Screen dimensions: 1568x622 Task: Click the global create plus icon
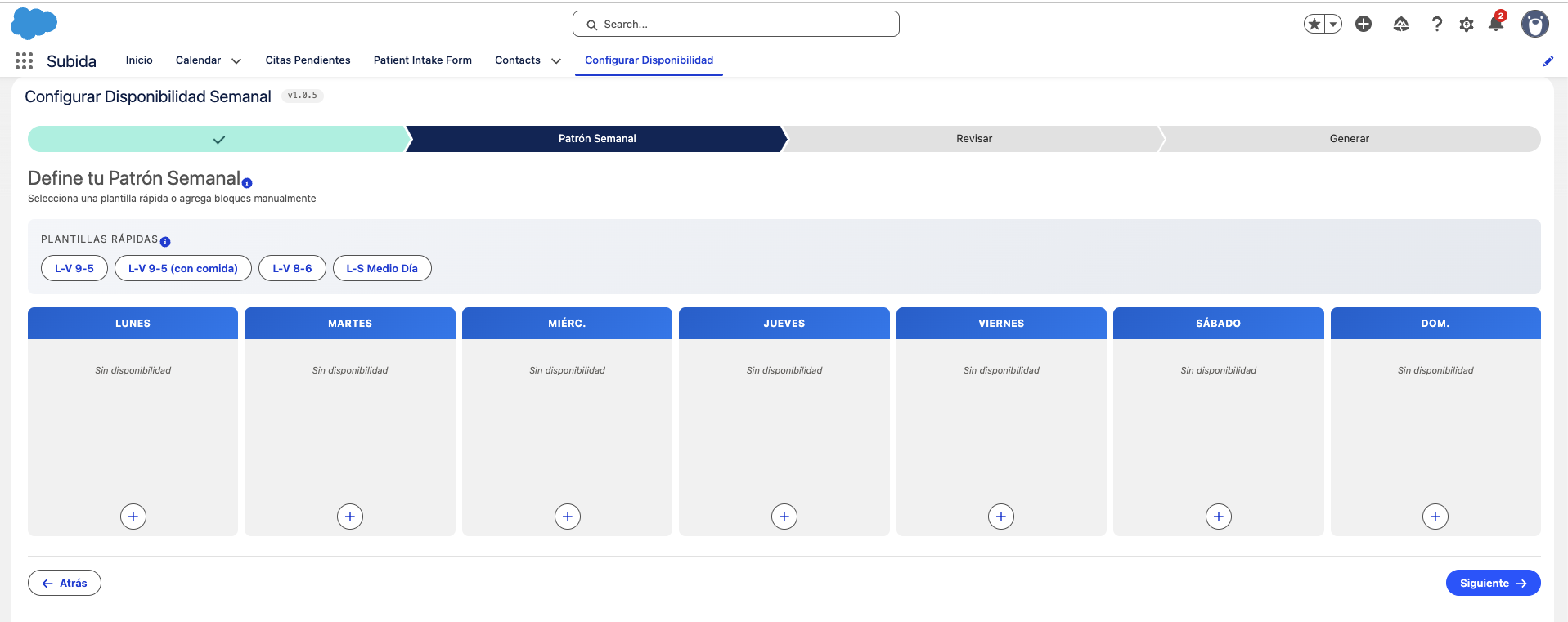pos(1364,24)
